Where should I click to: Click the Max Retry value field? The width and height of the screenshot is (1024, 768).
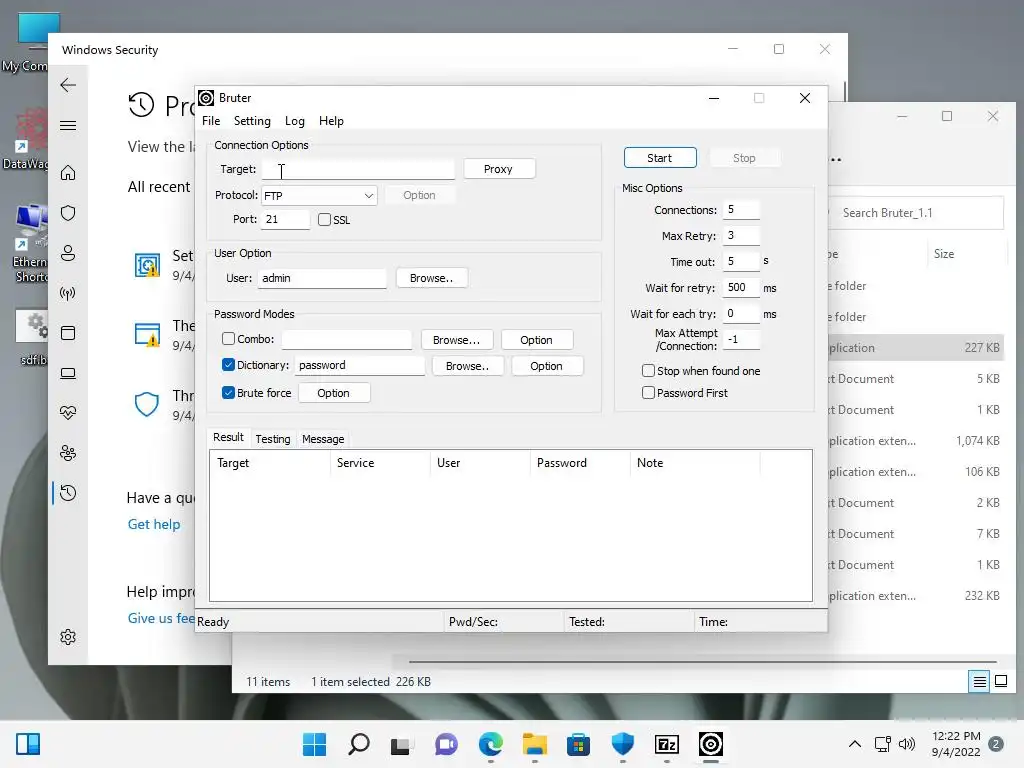[741, 236]
